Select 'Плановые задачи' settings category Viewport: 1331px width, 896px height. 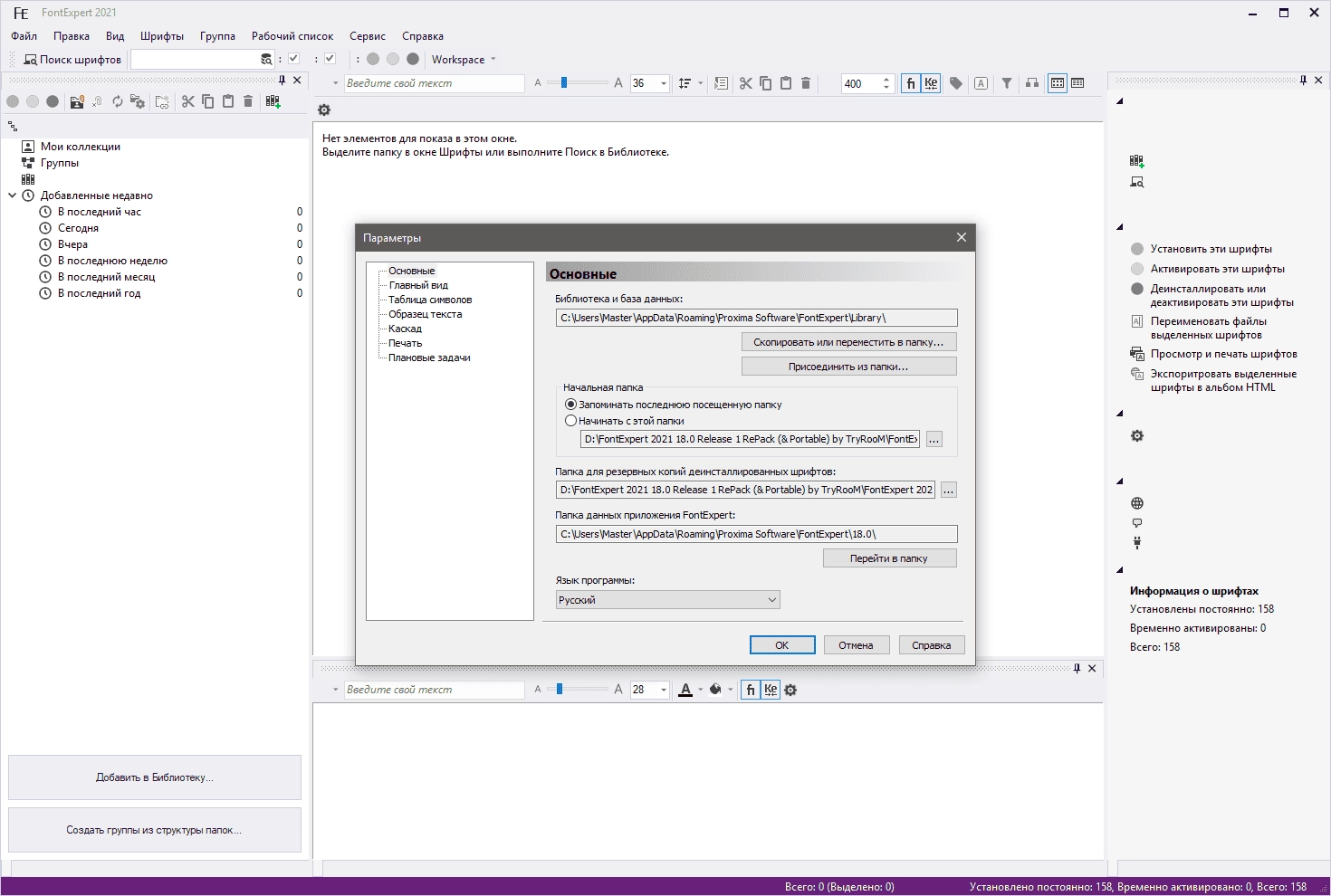[x=429, y=357]
